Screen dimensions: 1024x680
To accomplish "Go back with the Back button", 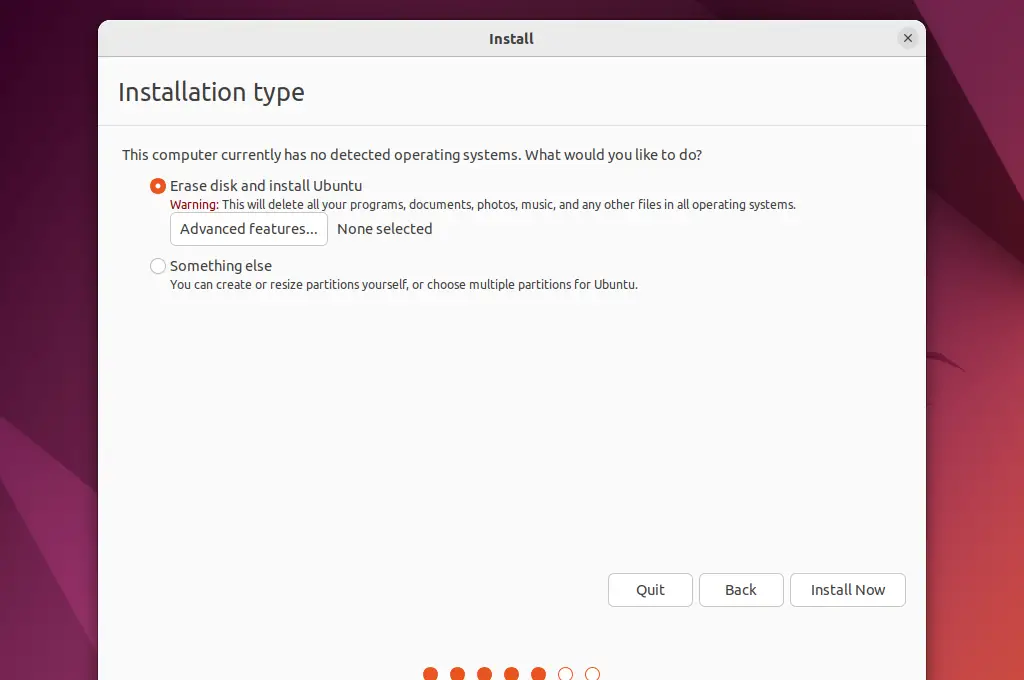I will point(741,590).
